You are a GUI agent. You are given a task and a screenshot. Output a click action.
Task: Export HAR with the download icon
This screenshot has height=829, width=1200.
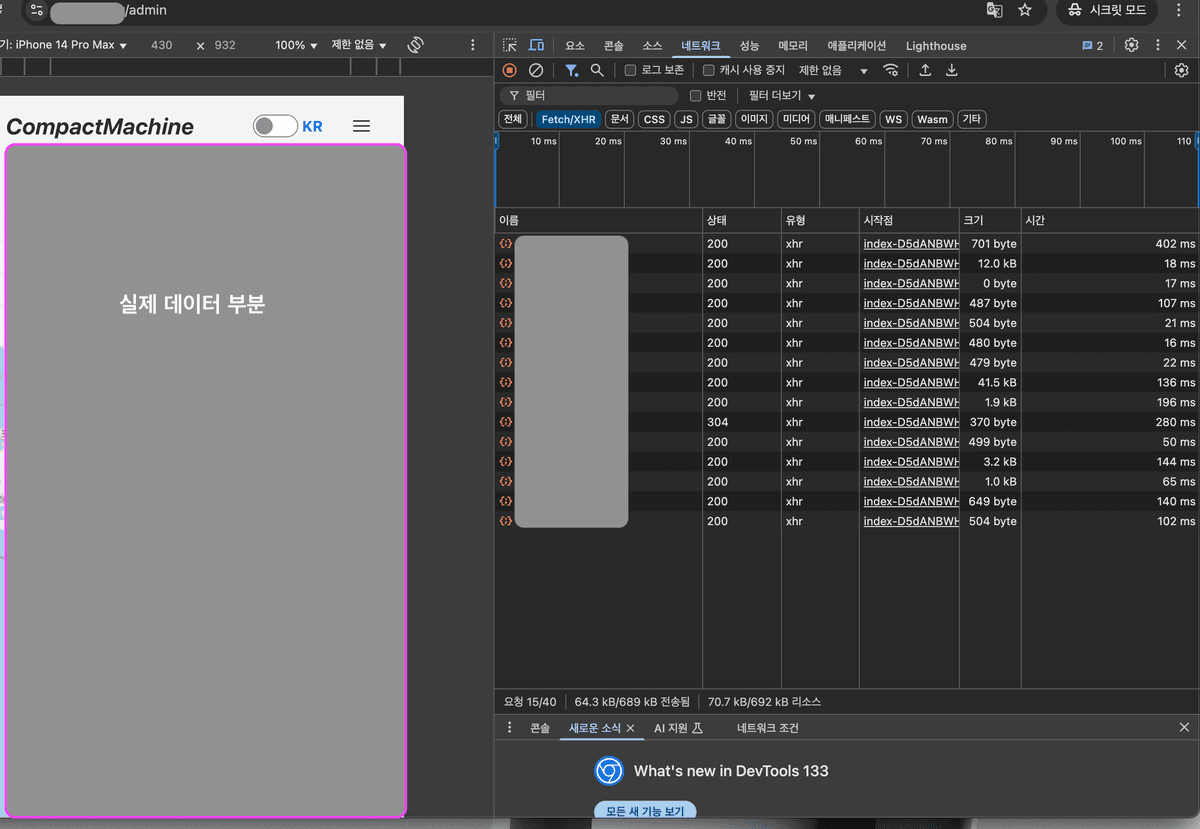tap(952, 70)
